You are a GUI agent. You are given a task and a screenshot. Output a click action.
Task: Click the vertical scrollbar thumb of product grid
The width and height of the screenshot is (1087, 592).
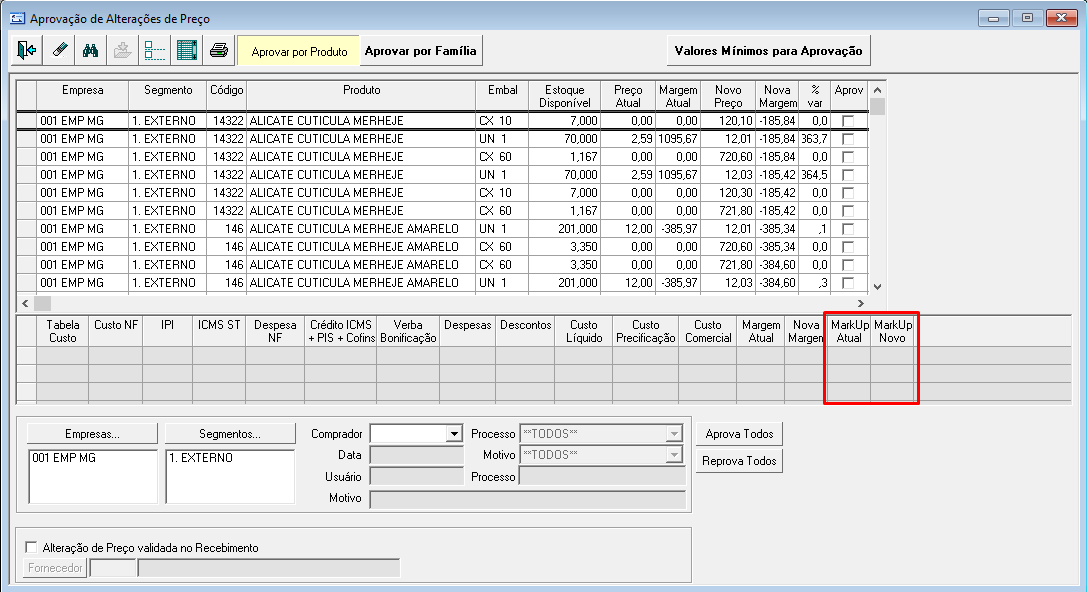click(877, 106)
